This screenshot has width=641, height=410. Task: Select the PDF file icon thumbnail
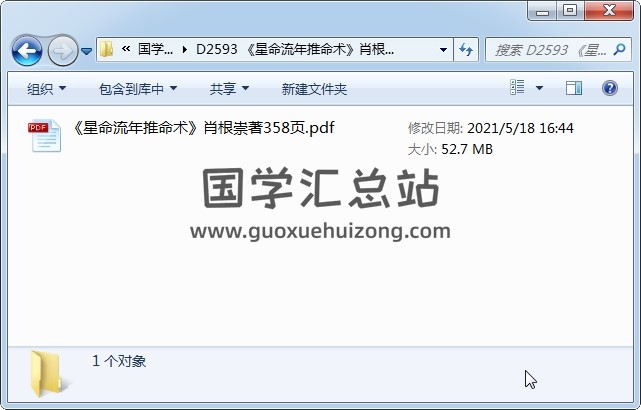(45, 135)
